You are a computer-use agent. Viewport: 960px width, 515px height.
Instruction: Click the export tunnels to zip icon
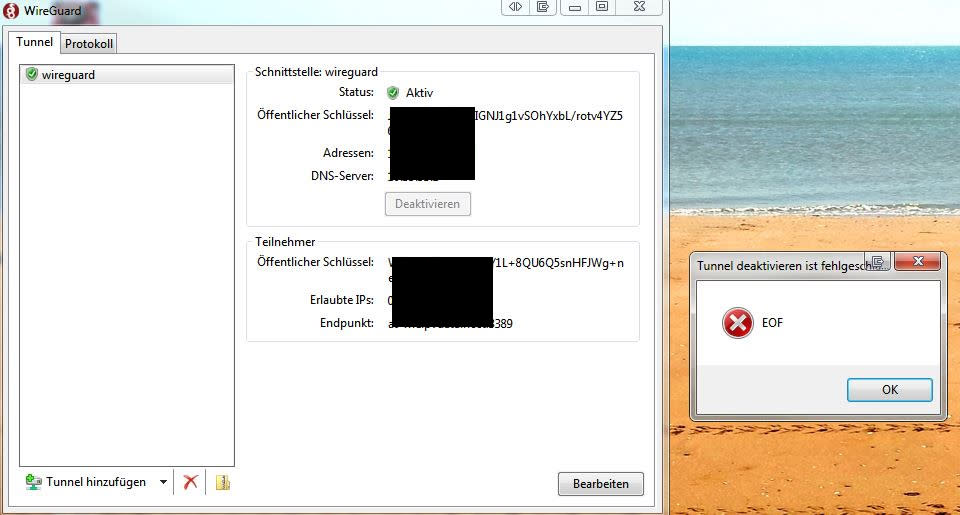[x=223, y=483]
